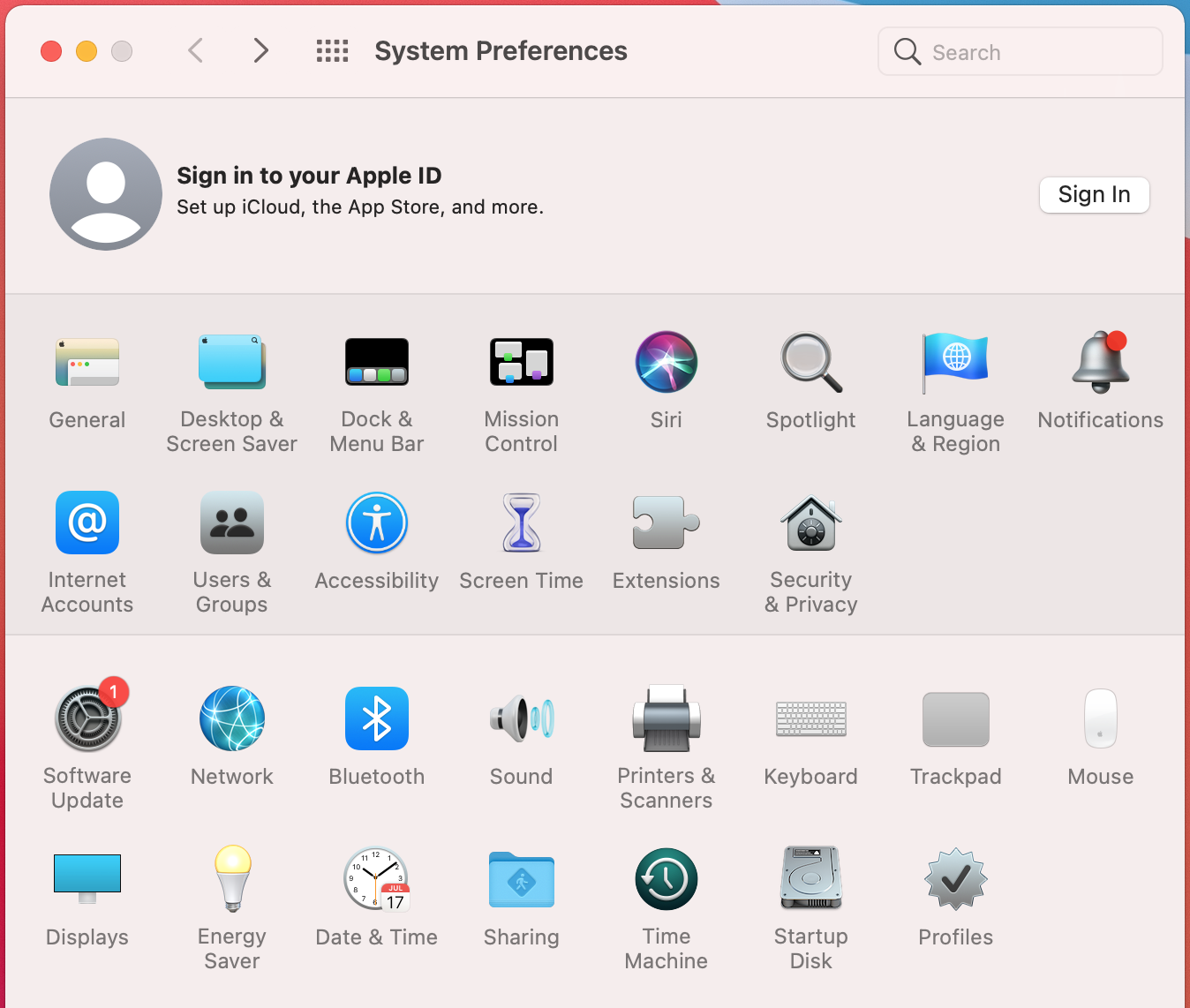Open the Accessibility preferences
The width and height of the screenshot is (1190, 1008).
pos(376,523)
